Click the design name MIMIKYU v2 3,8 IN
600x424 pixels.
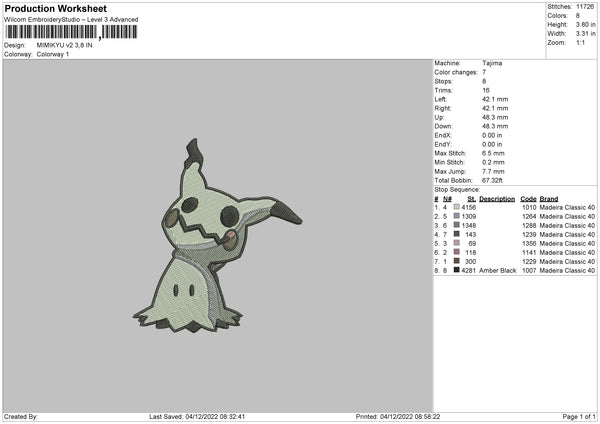[64, 45]
